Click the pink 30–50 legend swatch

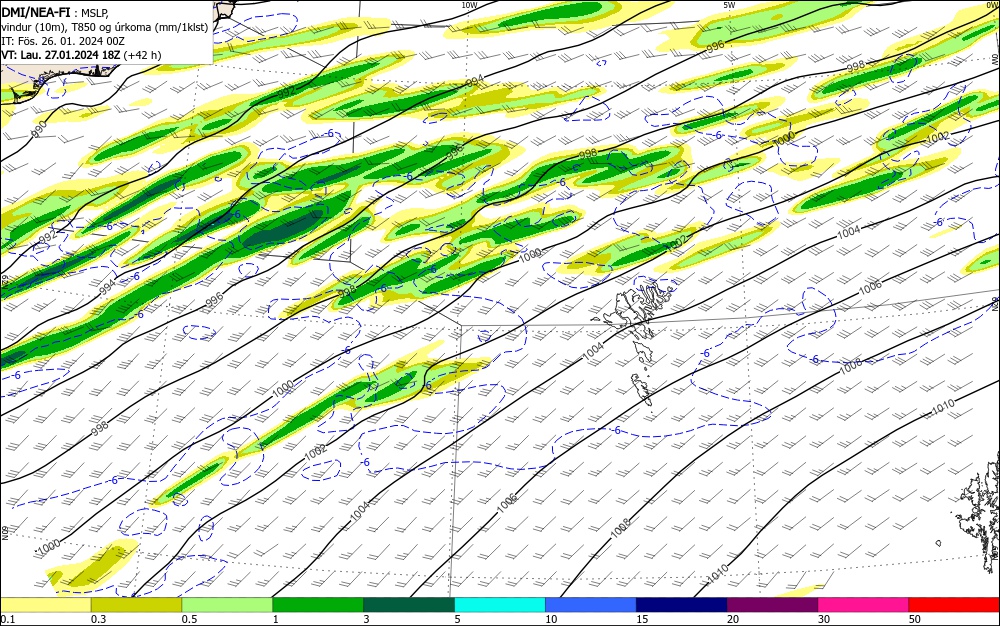click(x=864, y=605)
